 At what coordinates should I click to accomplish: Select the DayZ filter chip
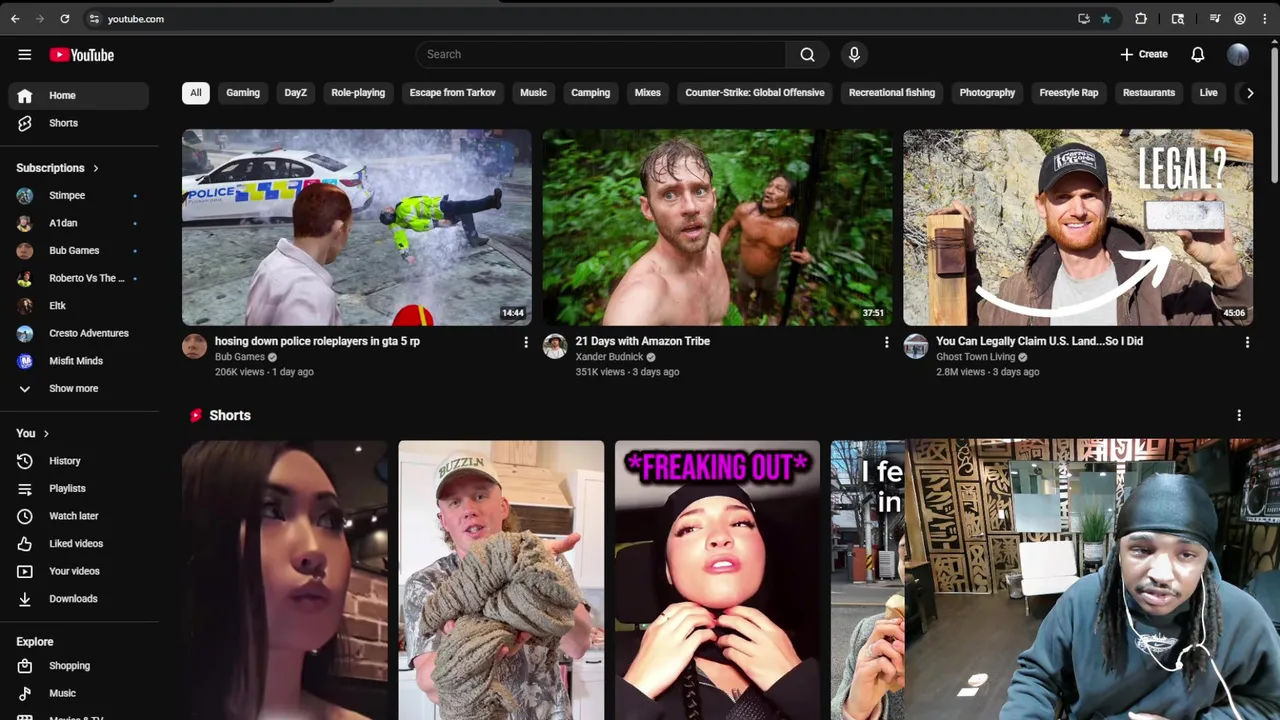point(295,93)
